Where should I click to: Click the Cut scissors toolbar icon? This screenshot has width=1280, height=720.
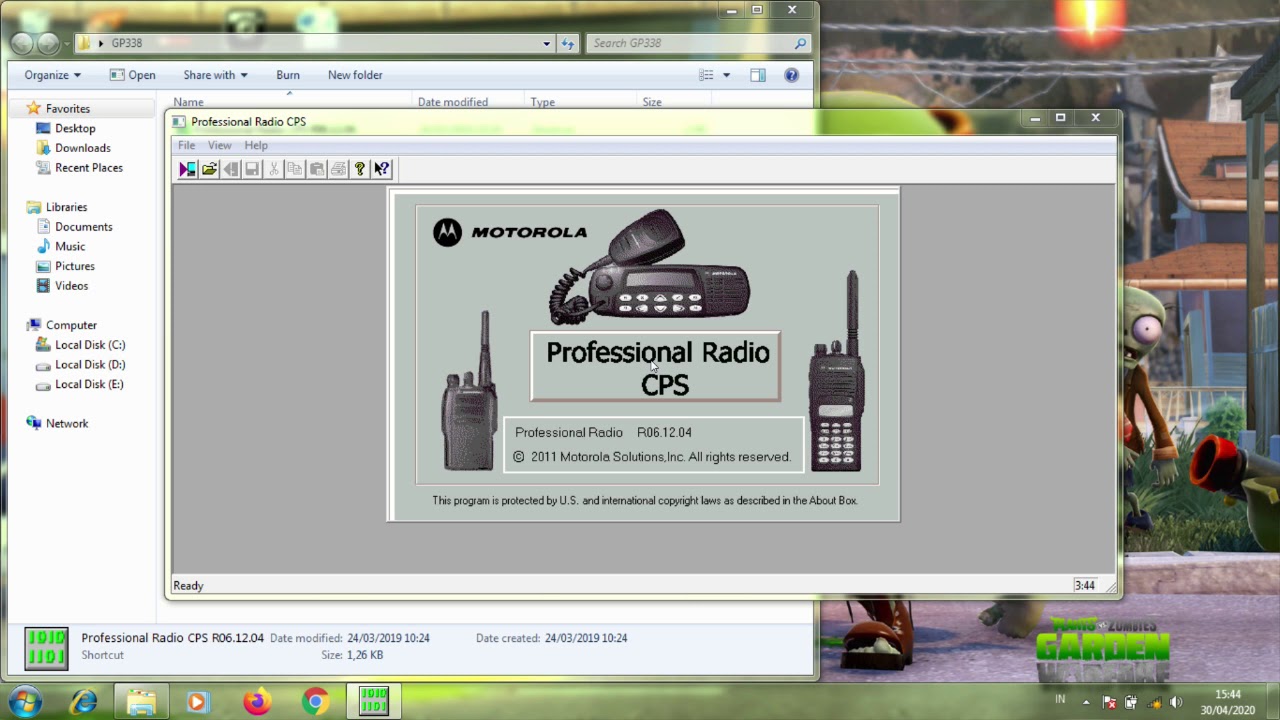pyautogui.click(x=274, y=169)
